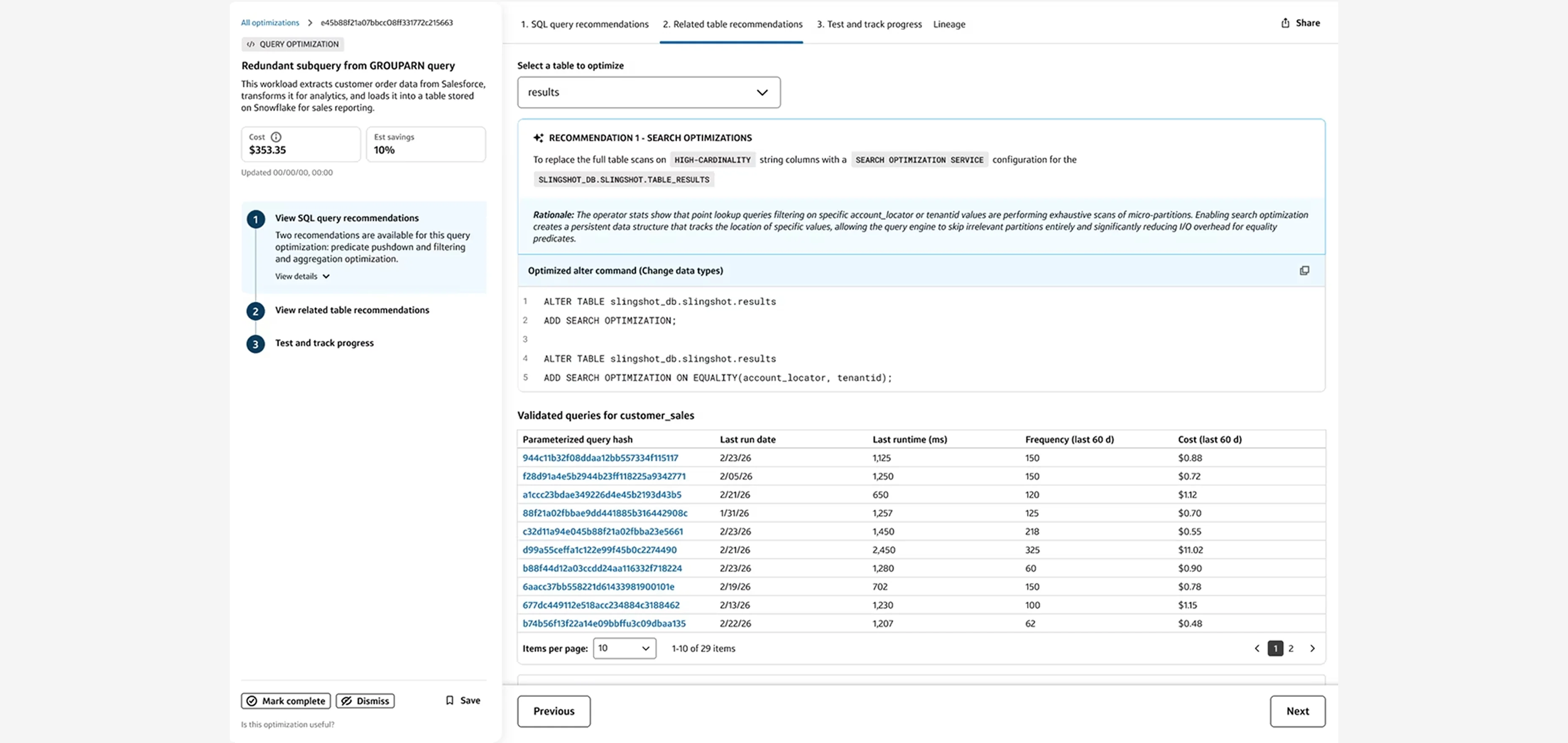This screenshot has width=1568, height=743.
Task: Click step 1 circle icon
Action: point(256,219)
